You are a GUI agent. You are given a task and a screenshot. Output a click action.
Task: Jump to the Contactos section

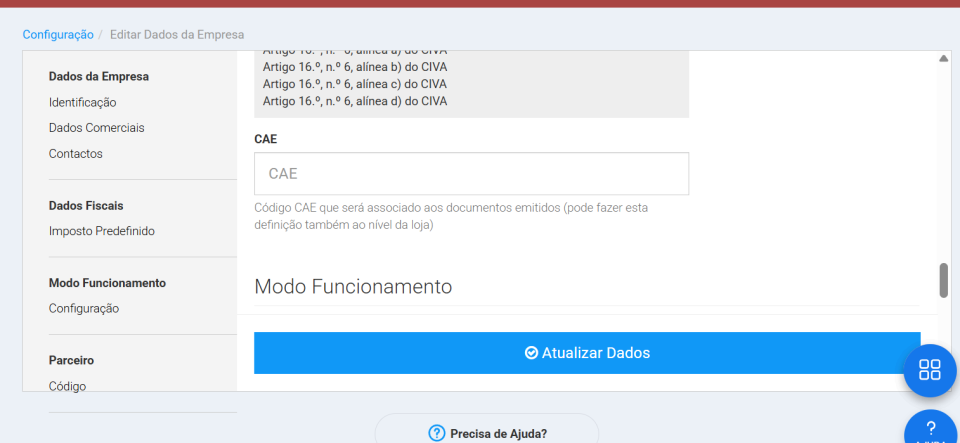75,154
